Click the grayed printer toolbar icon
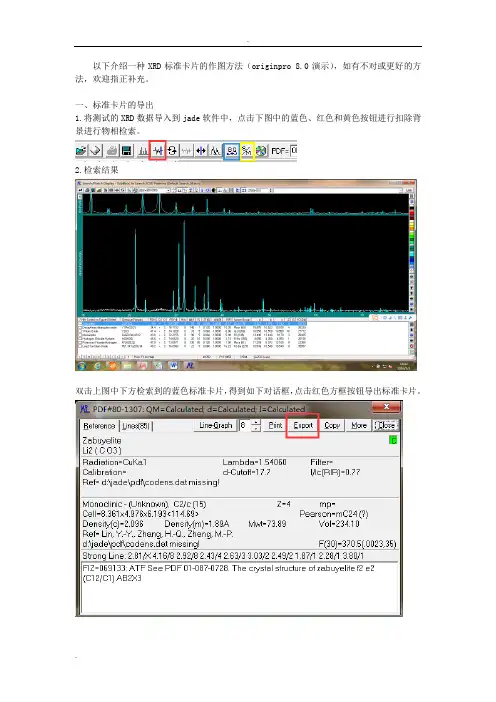 (x=112, y=151)
